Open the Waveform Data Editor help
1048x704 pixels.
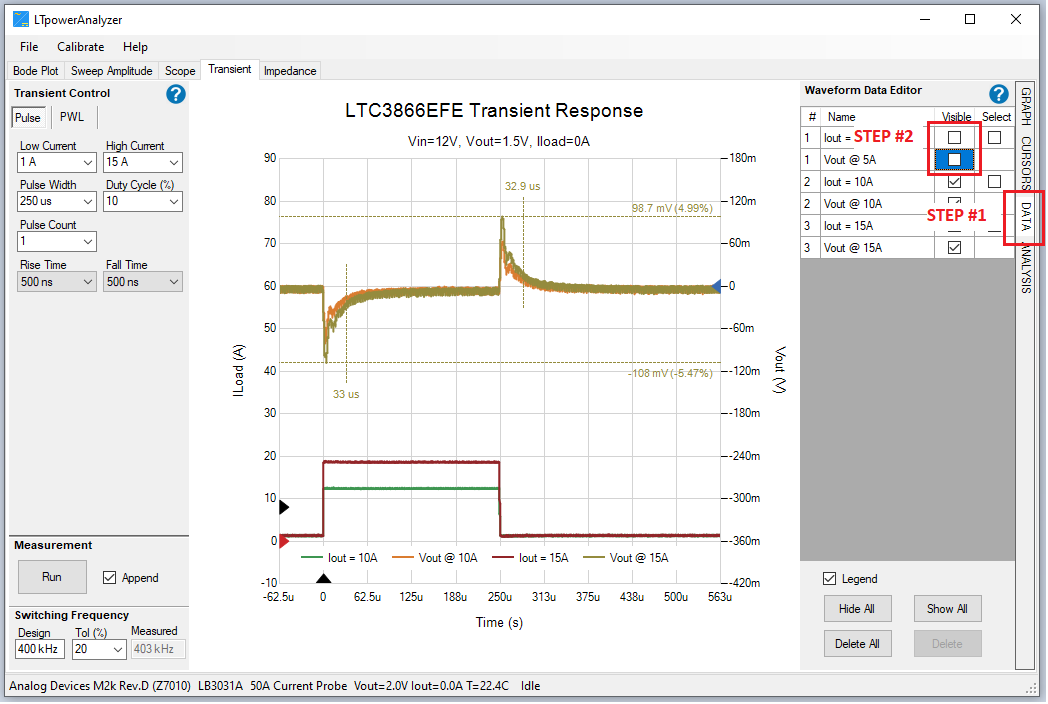[998, 93]
